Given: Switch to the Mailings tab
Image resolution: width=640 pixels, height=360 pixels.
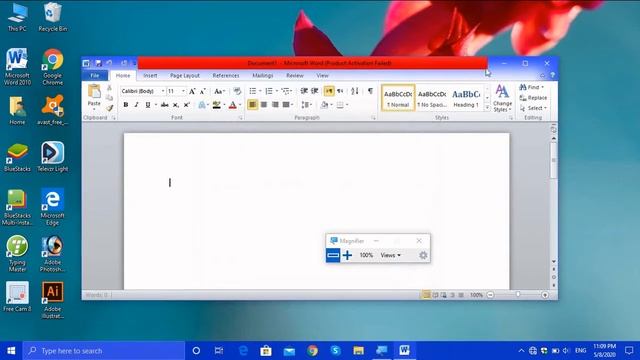Looking at the screenshot, I should 262,76.
